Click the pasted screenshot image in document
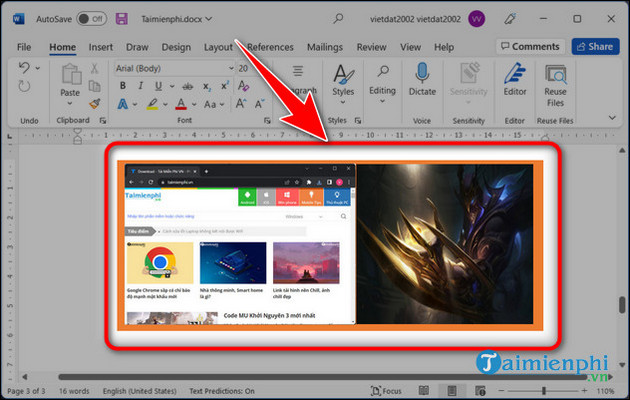Screen dimensions: 630x400 pos(330,245)
